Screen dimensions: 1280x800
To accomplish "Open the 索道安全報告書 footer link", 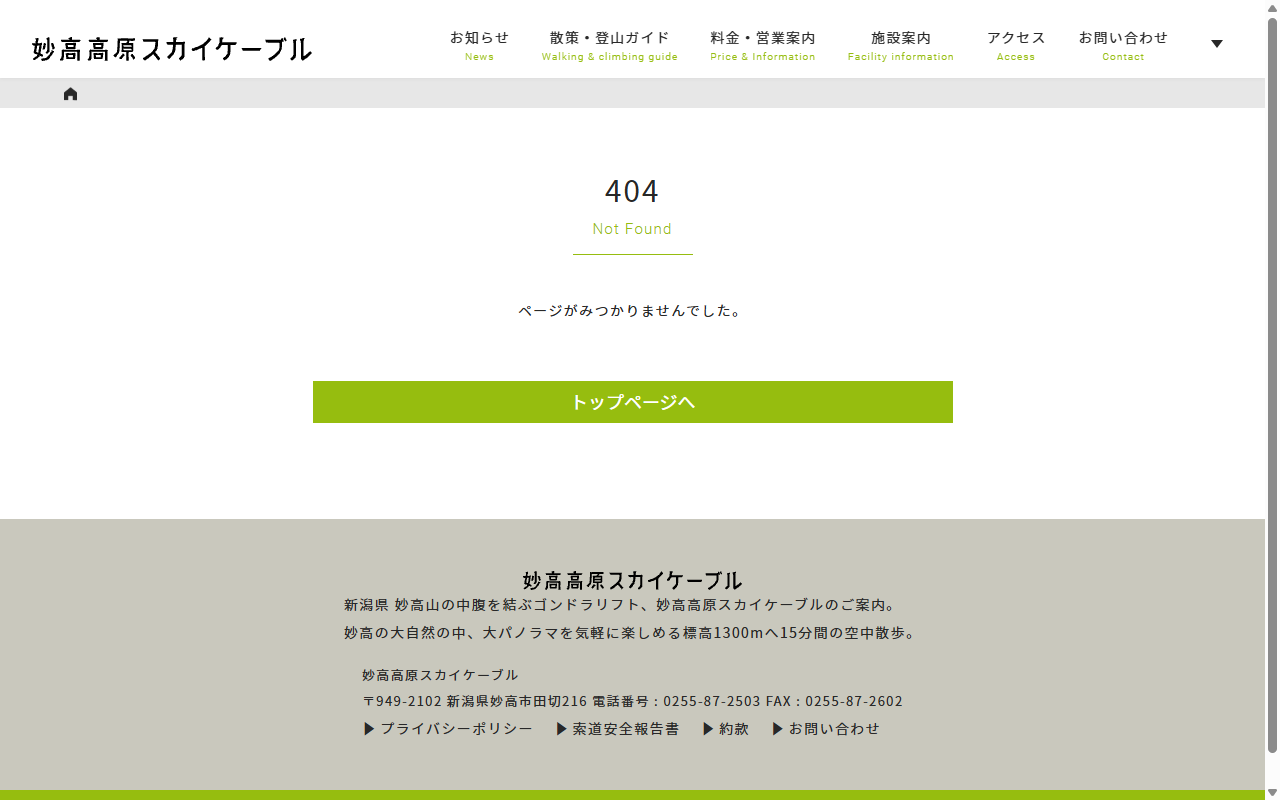I will tap(618, 729).
